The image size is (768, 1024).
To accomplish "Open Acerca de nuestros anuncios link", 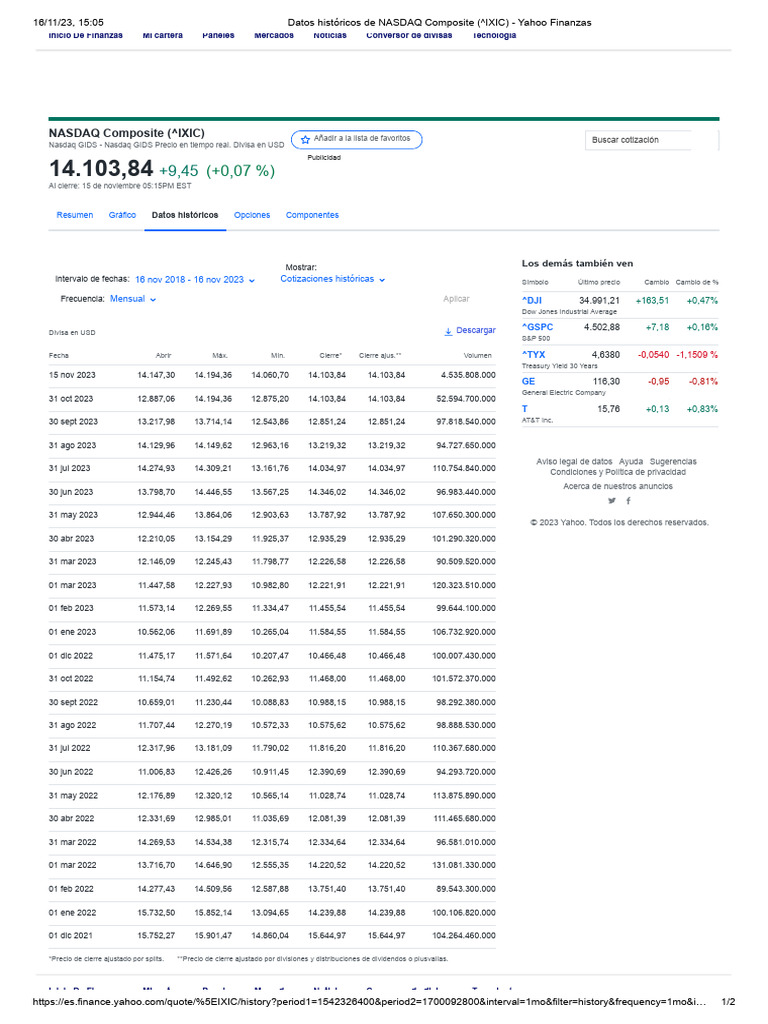I will 618,487.
